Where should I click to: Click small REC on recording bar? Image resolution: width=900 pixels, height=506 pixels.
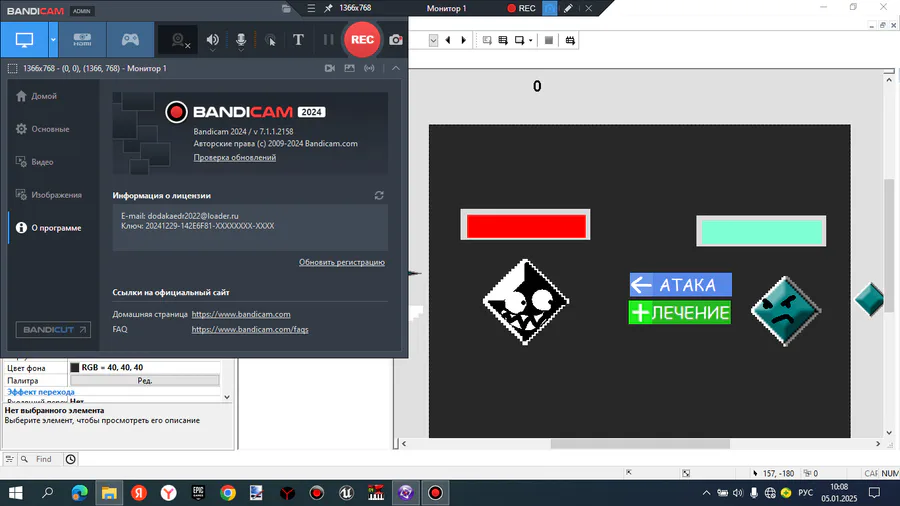521,8
